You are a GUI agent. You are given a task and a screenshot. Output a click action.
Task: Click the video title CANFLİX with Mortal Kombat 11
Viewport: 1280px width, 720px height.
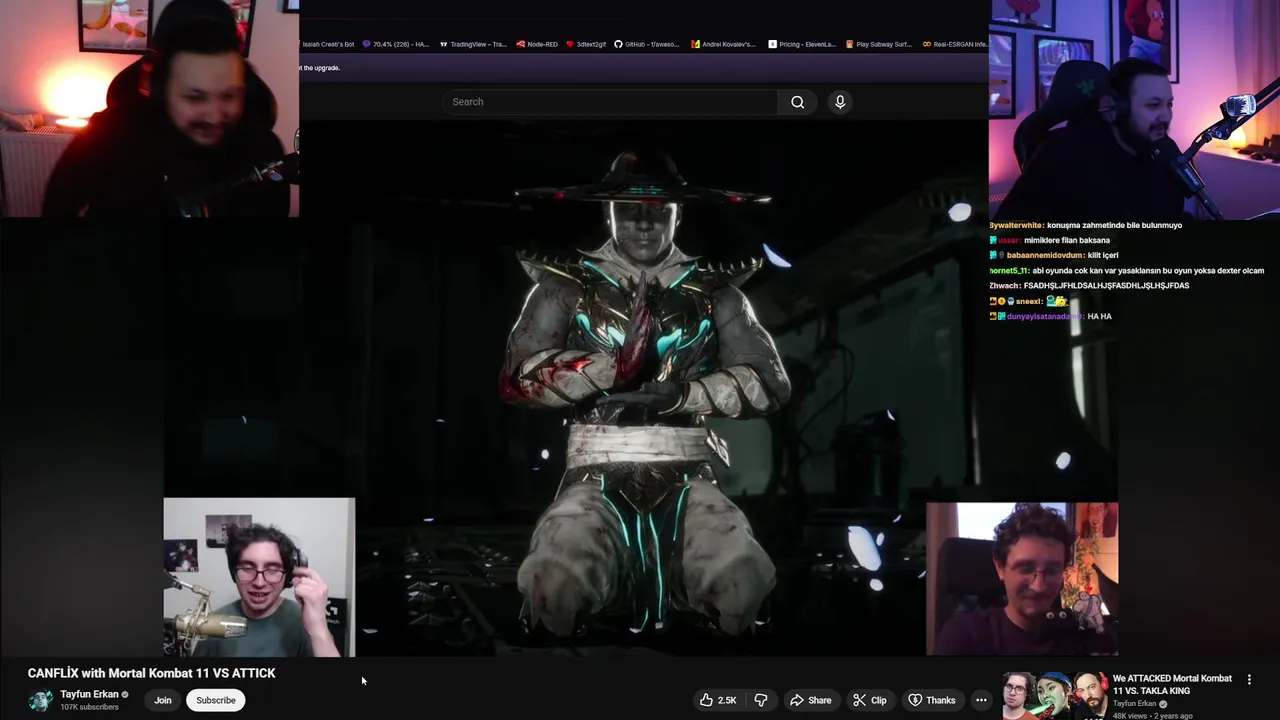(x=151, y=673)
